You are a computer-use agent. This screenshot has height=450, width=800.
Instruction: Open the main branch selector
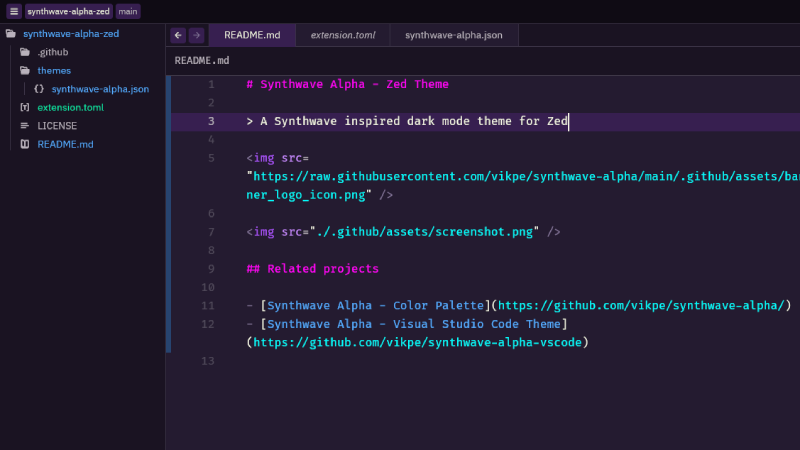coord(128,11)
